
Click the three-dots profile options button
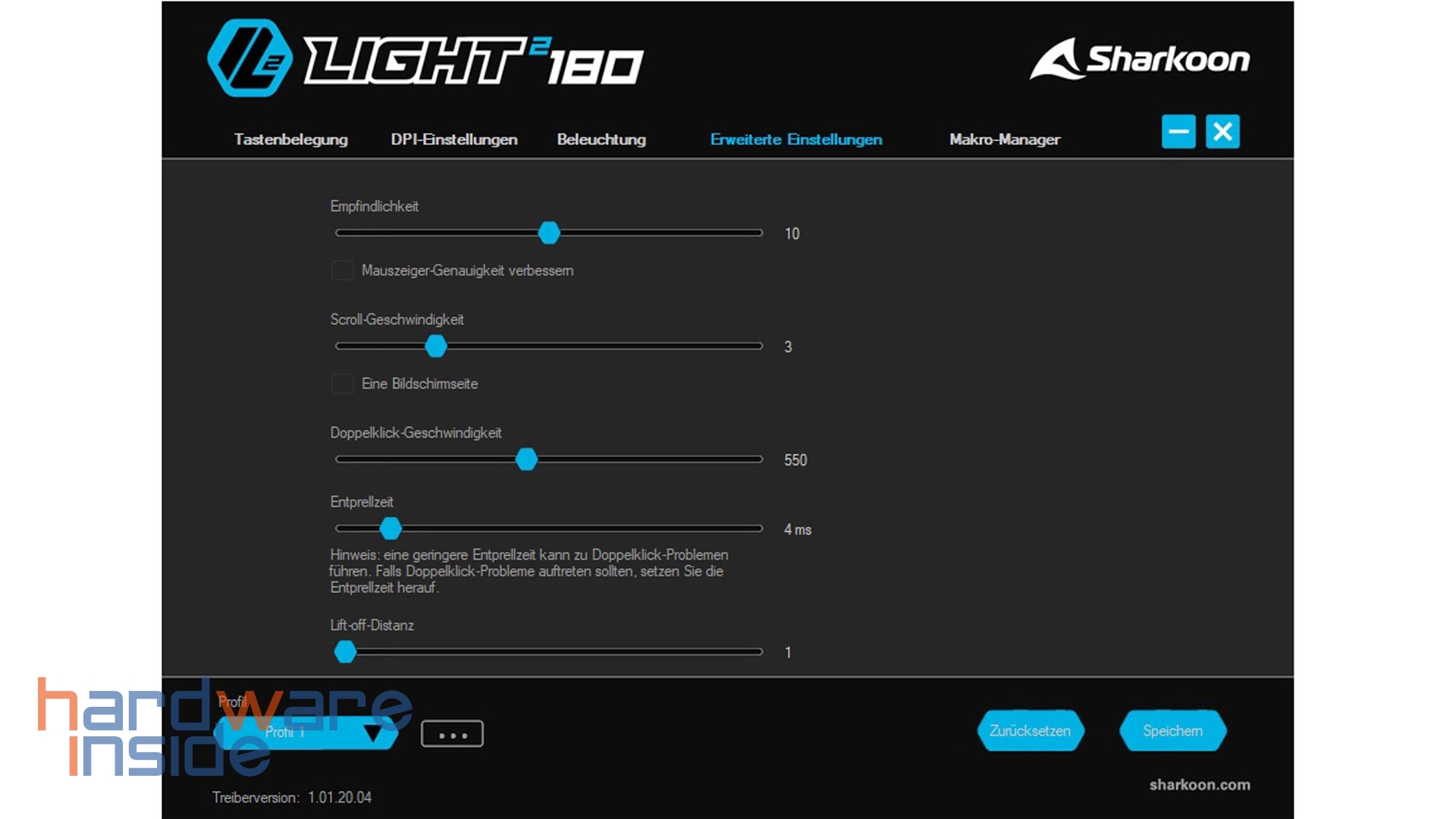coord(452,734)
